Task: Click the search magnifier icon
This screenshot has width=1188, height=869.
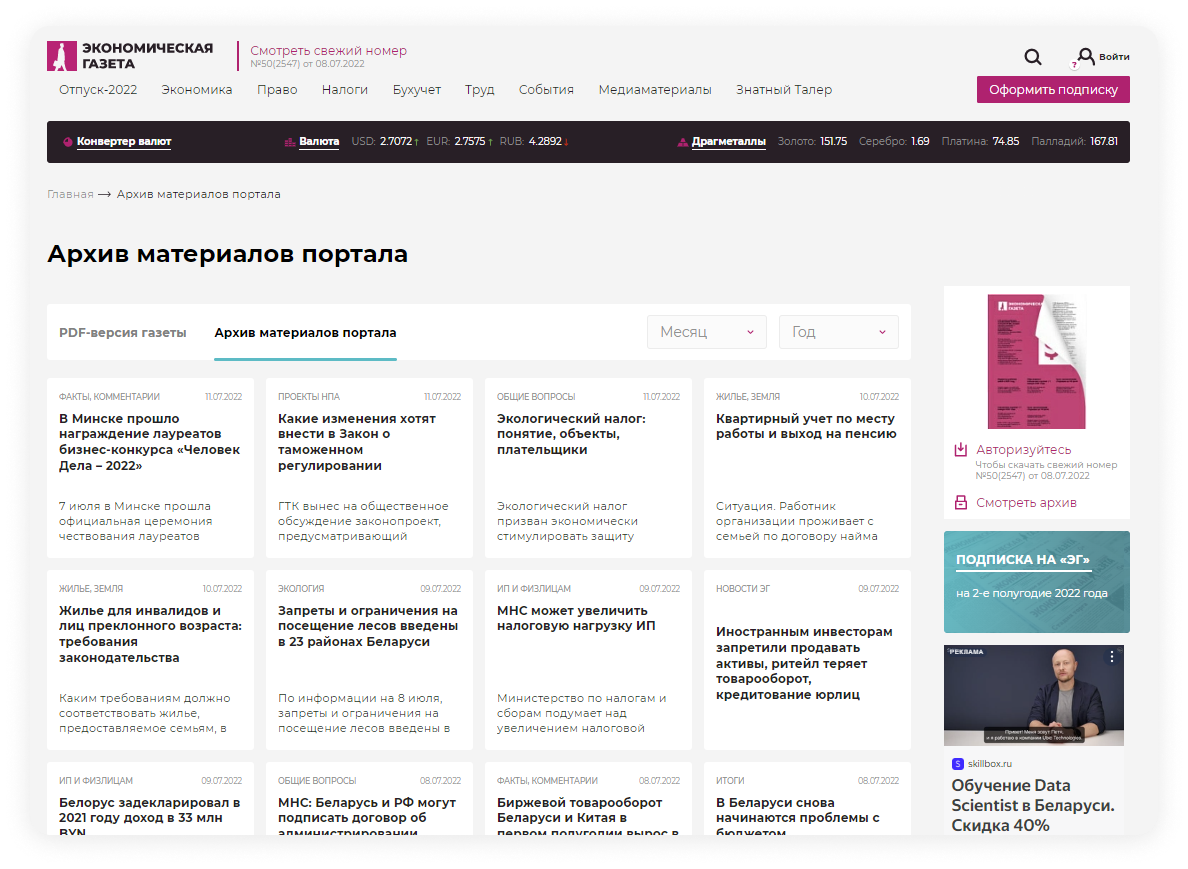Action: tap(1032, 57)
